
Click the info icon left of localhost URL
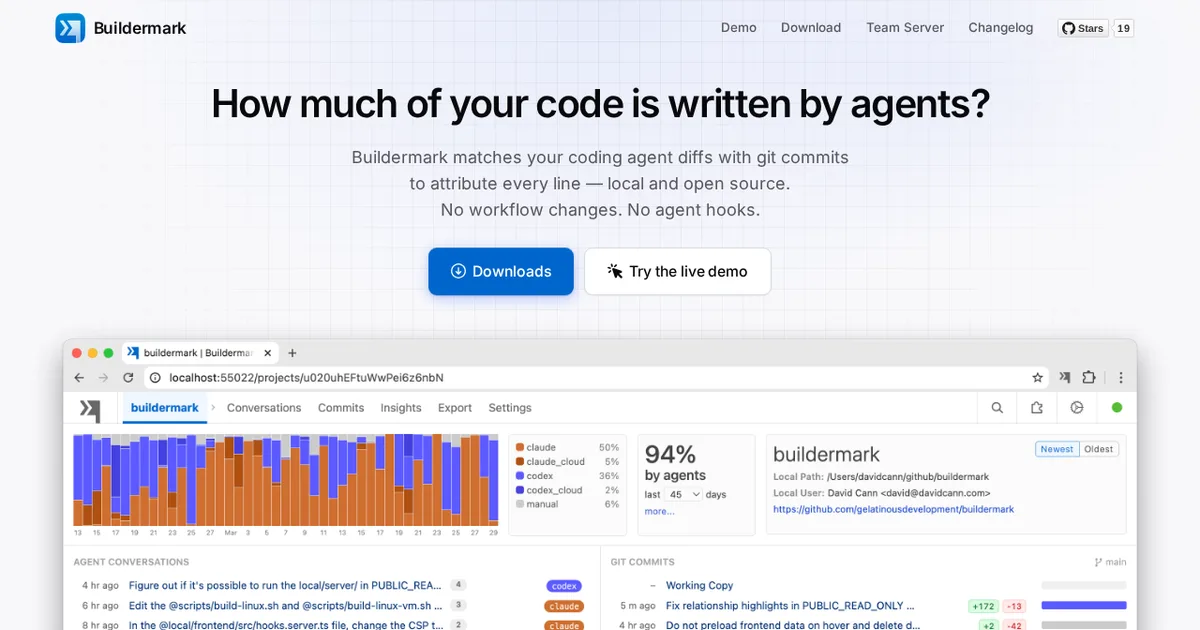tap(156, 378)
